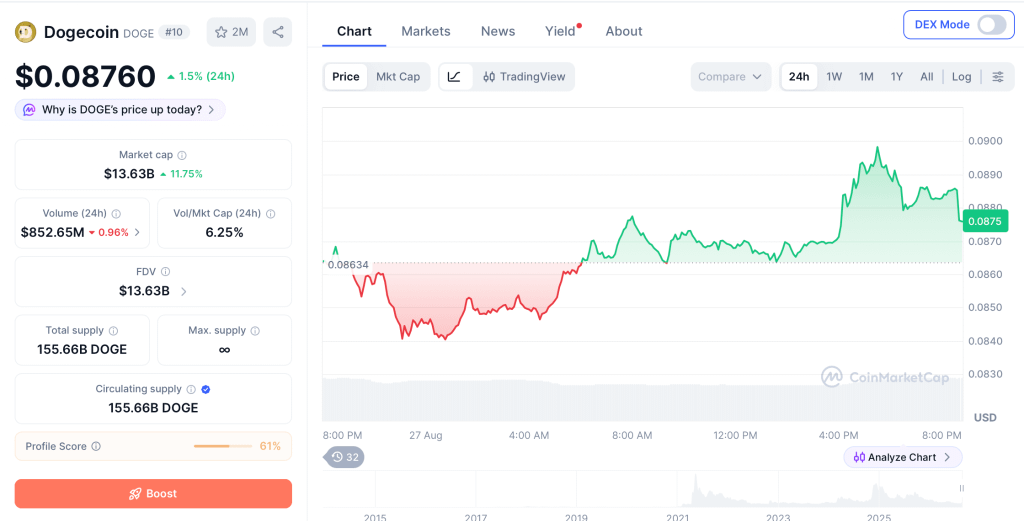
Task: Click the Boost button
Action: [x=153, y=494]
